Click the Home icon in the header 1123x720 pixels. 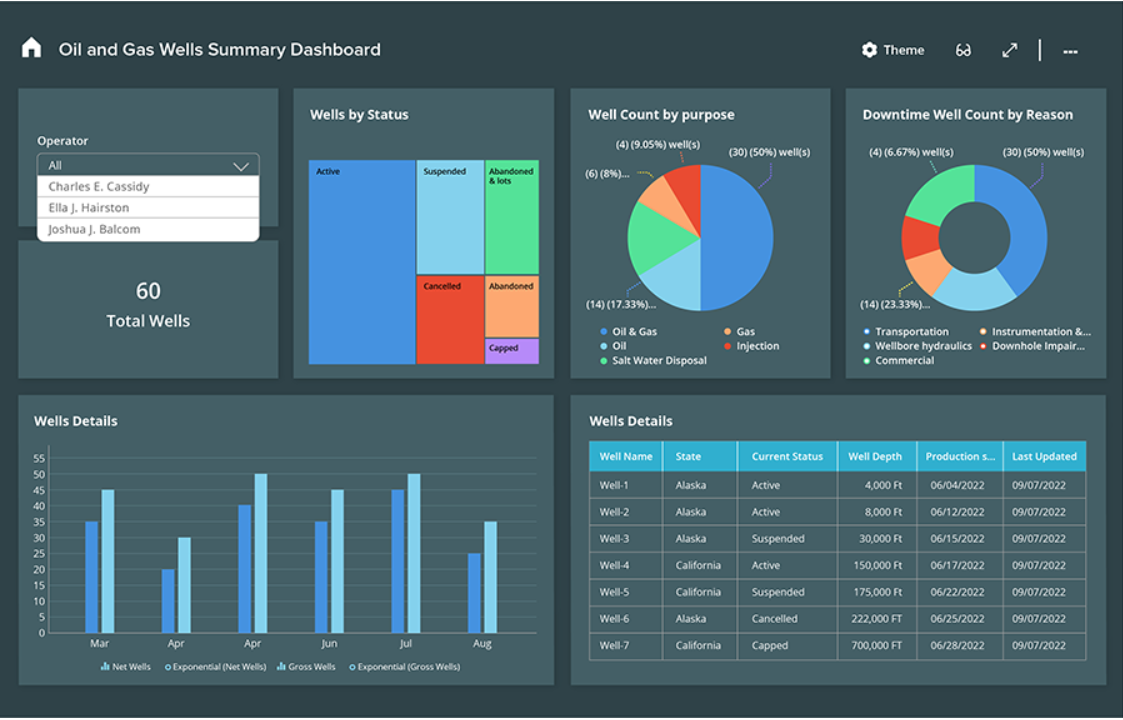(x=31, y=48)
